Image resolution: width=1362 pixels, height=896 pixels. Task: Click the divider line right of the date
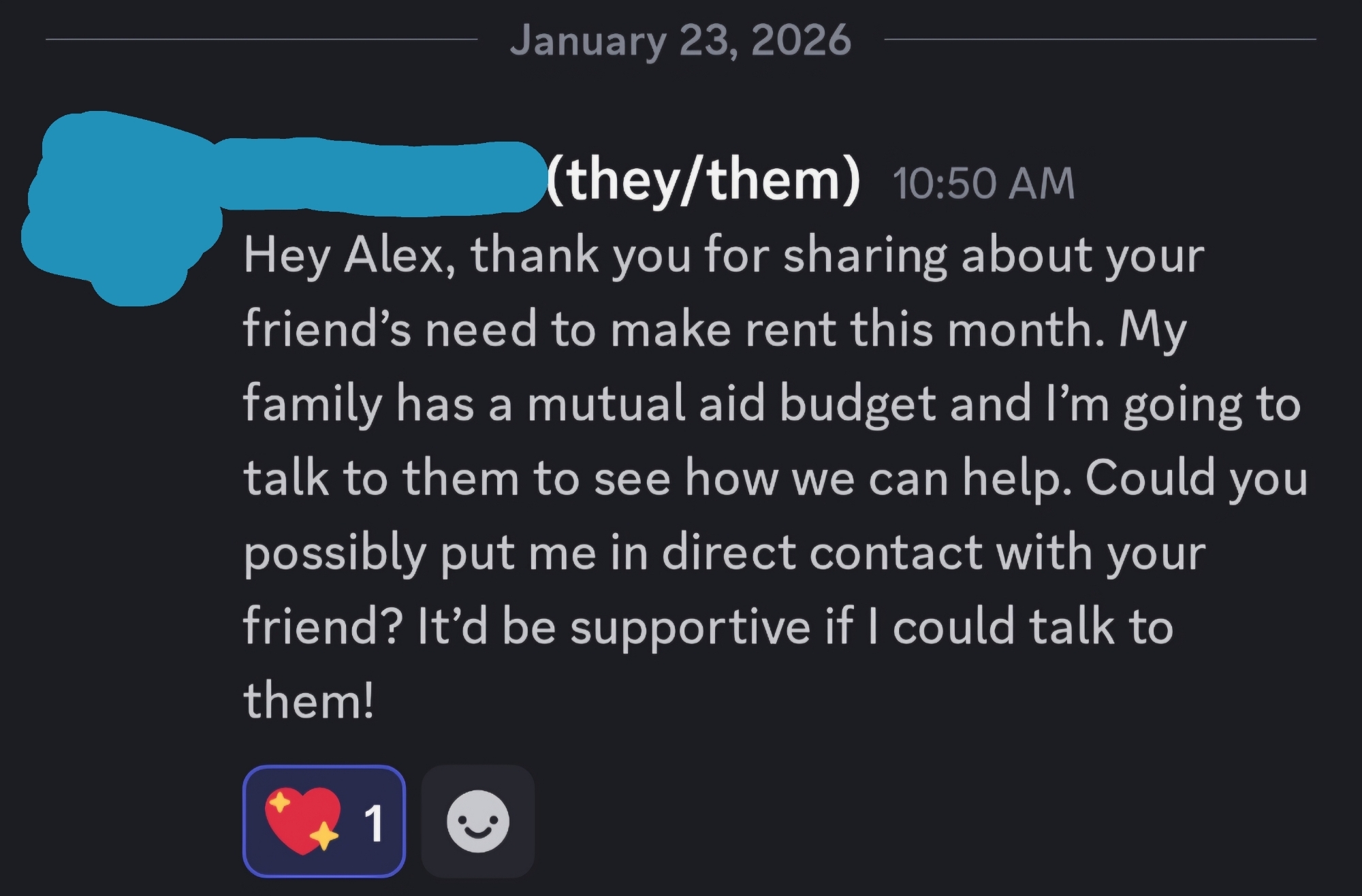tap(1100, 39)
